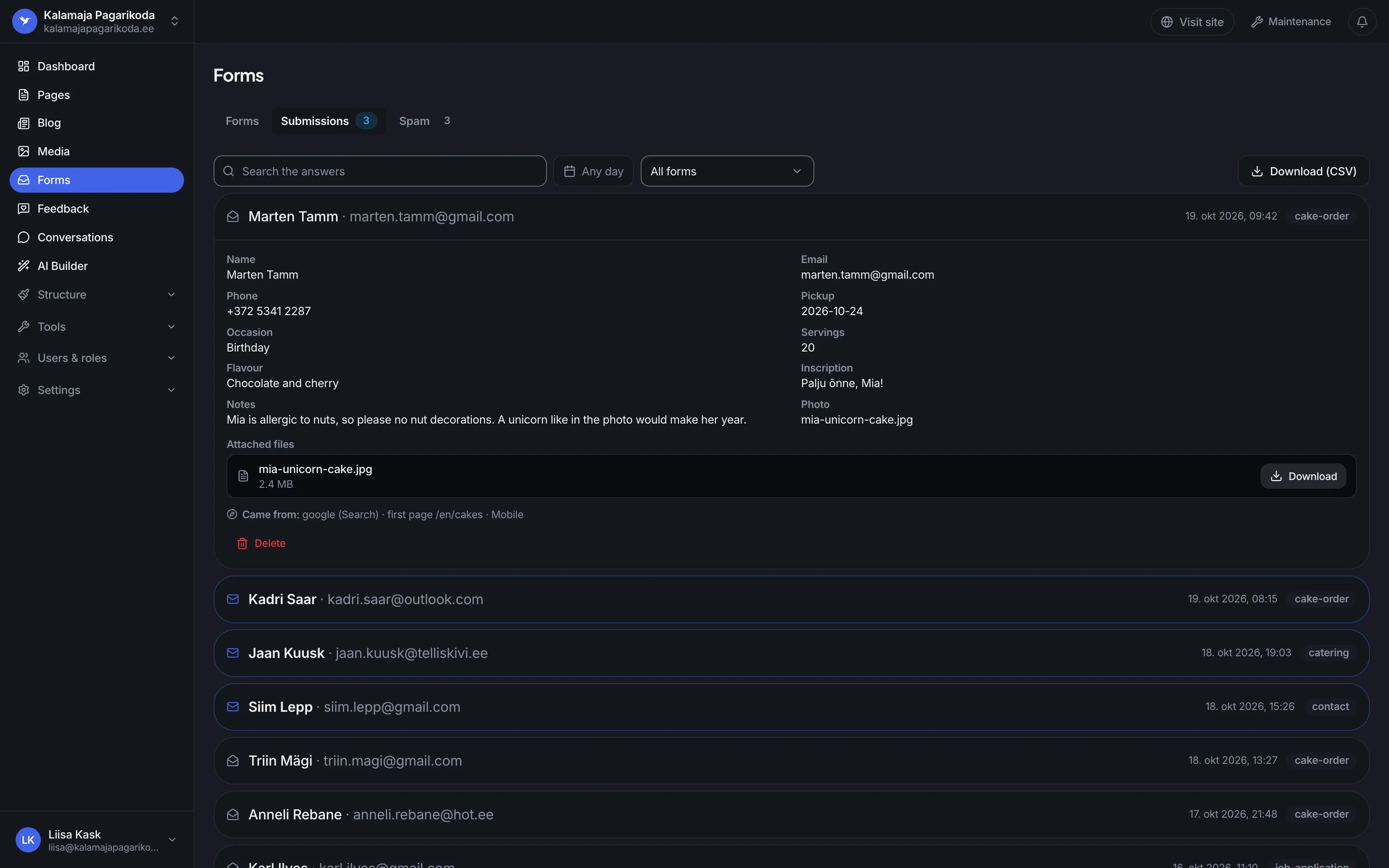
Task: Select the Forms item in the sidebar
Action: pyautogui.click(x=96, y=180)
